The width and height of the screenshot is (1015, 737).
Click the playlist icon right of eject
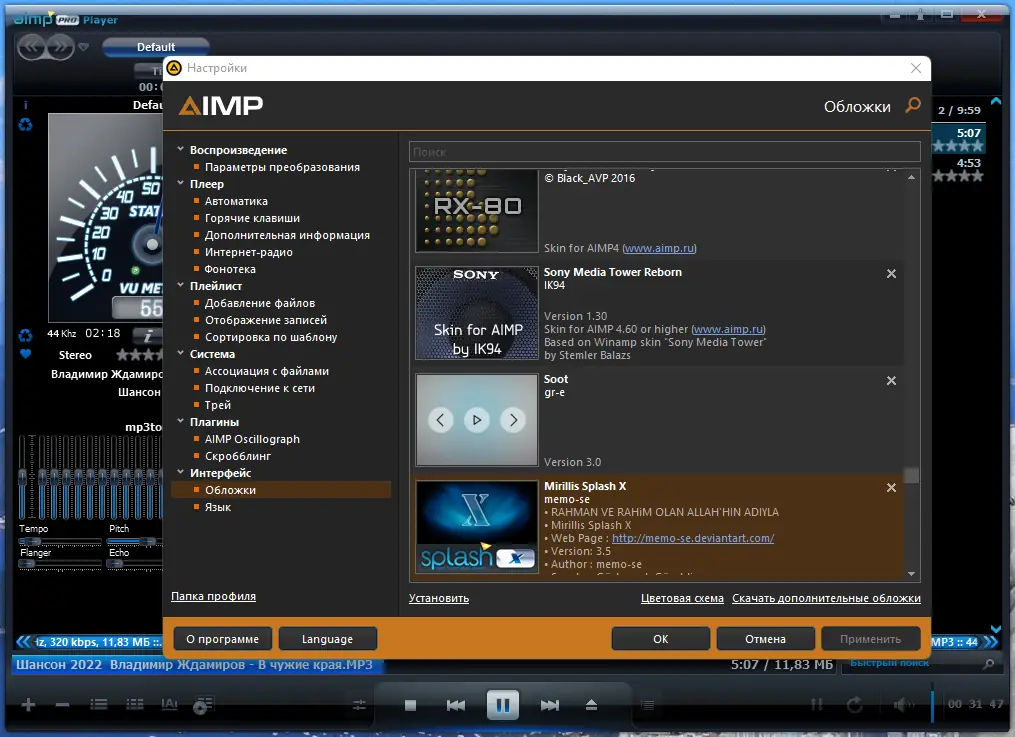(647, 705)
